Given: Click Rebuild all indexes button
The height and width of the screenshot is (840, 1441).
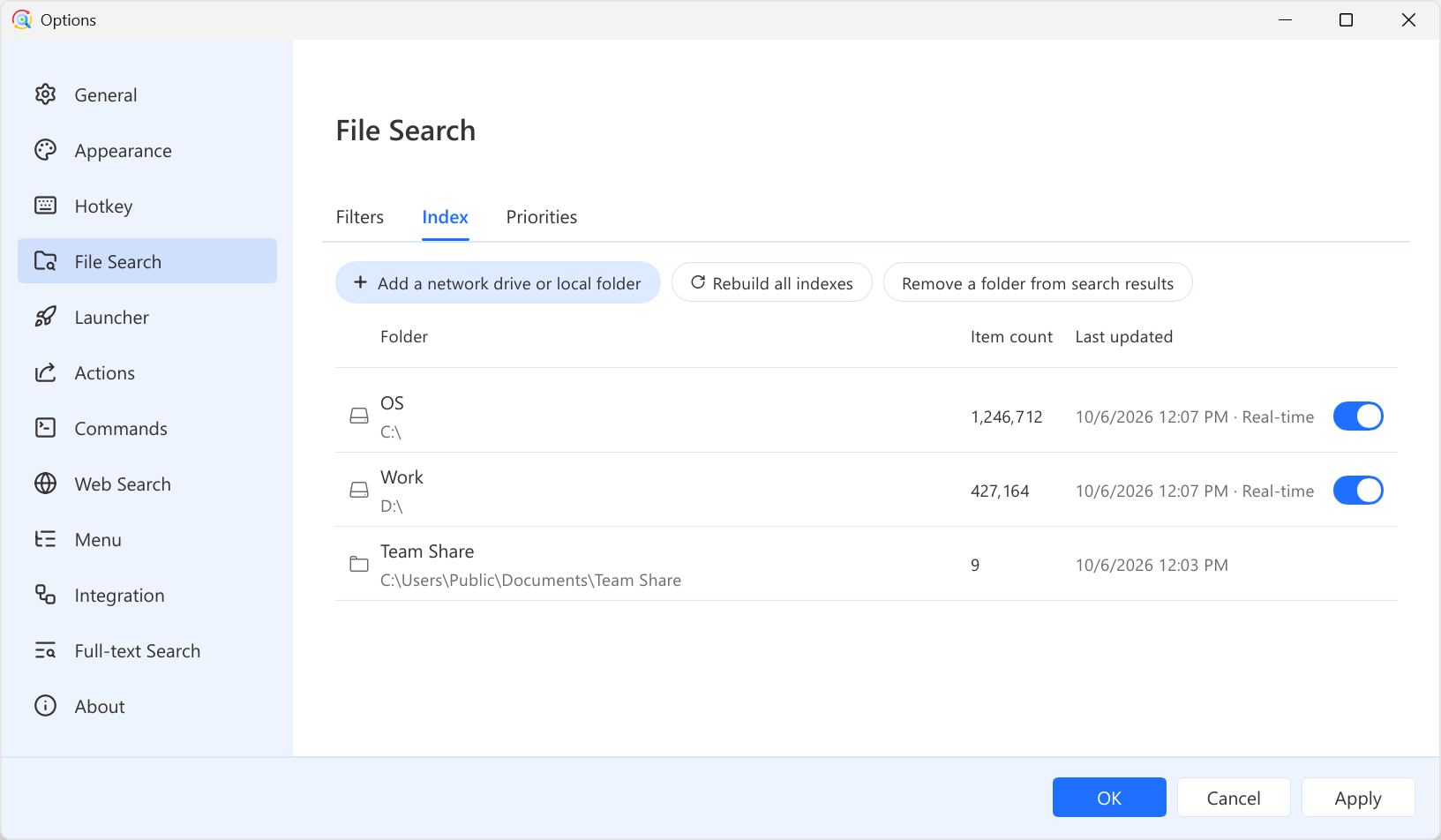Looking at the screenshot, I should (x=772, y=282).
